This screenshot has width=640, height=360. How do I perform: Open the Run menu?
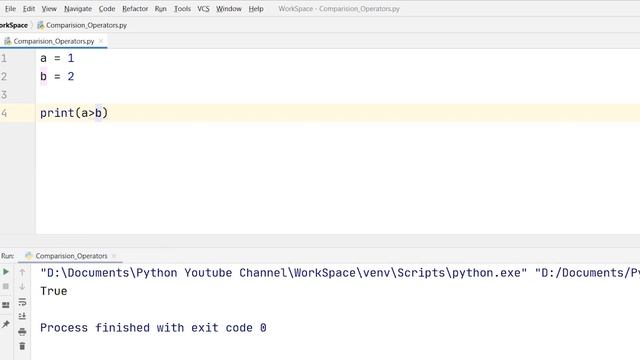(x=160, y=9)
